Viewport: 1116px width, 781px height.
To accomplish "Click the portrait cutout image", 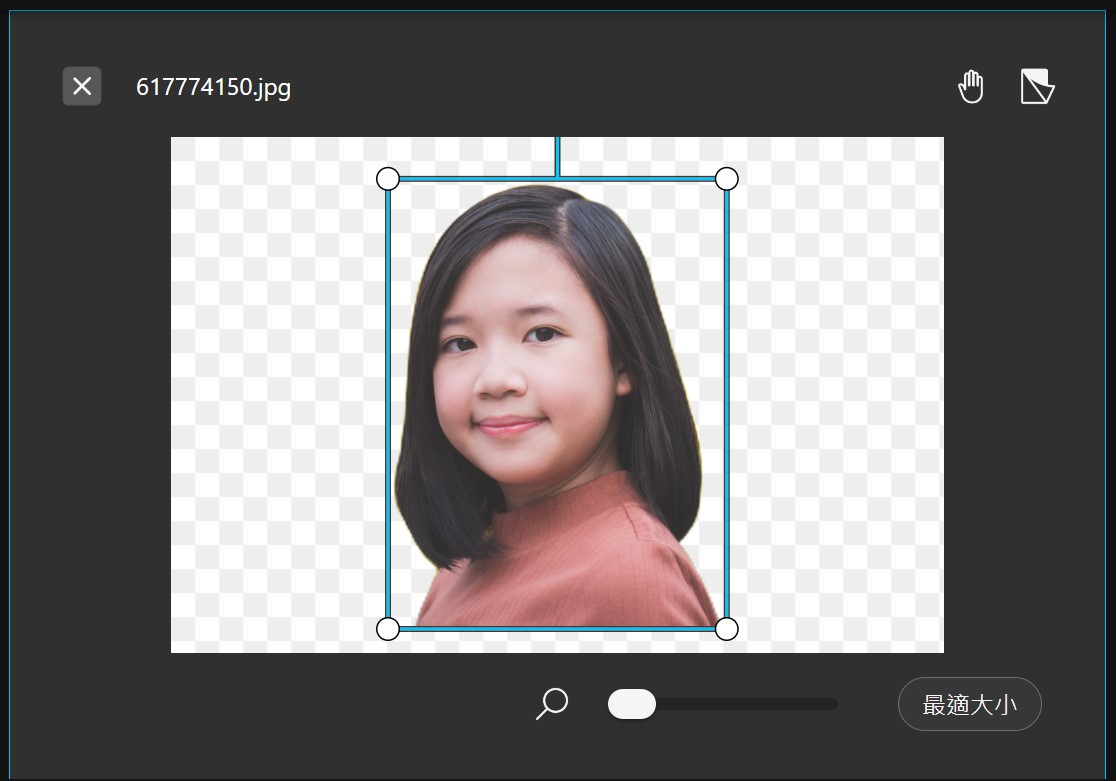I will coord(557,406).
